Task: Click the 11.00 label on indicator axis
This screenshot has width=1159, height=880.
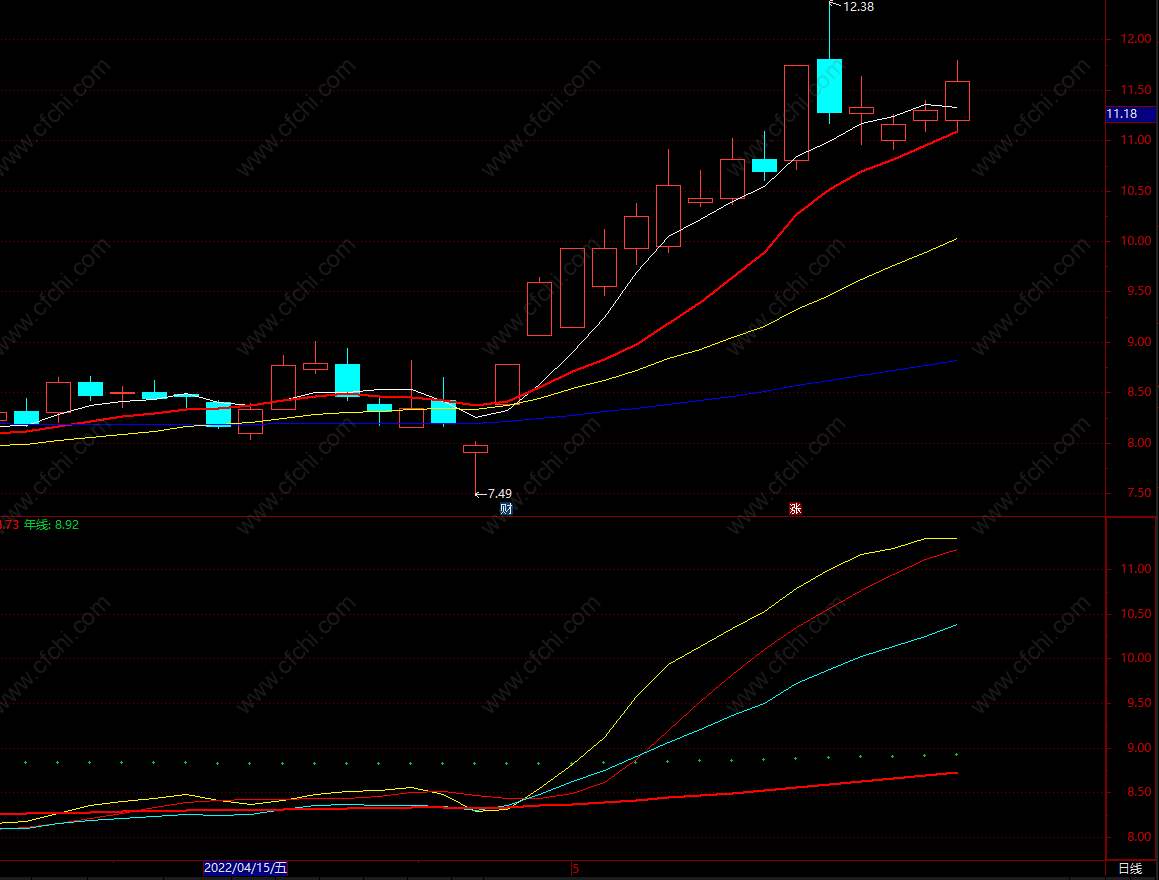Action: point(1136,569)
